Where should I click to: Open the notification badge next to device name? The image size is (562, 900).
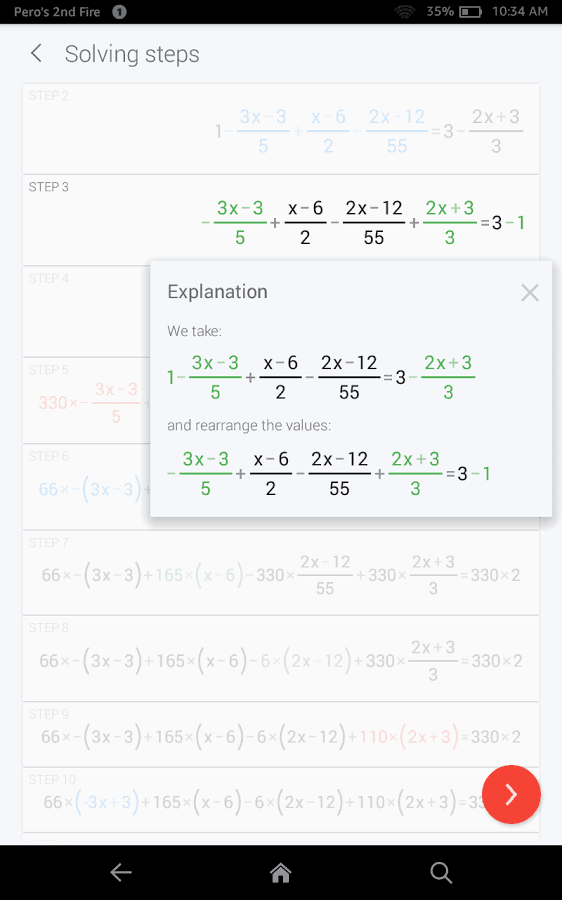(x=119, y=11)
